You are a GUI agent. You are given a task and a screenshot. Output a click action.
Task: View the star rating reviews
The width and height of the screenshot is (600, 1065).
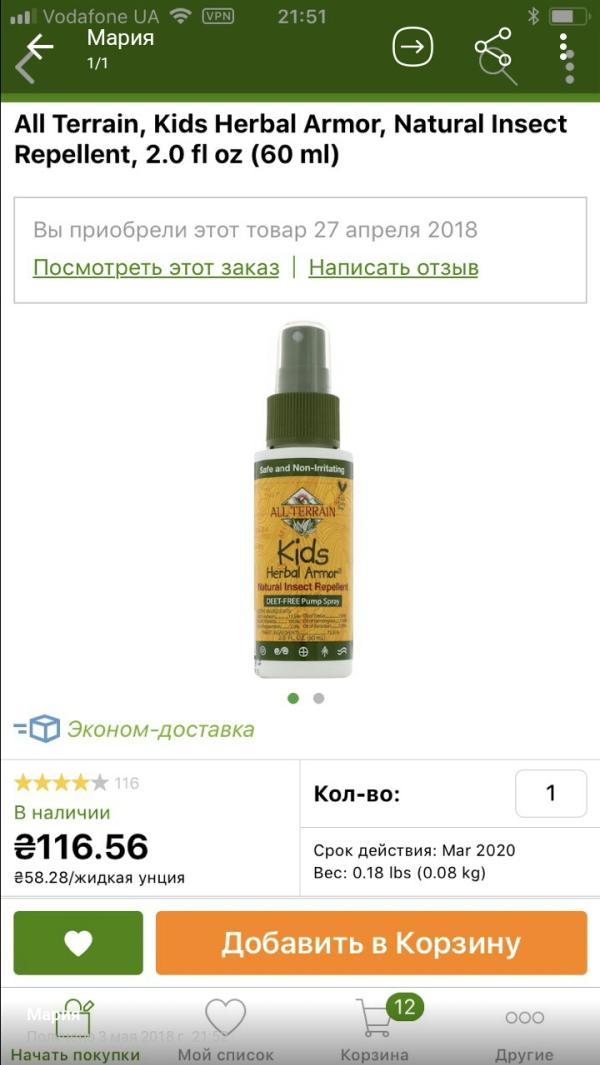point(76,783)
